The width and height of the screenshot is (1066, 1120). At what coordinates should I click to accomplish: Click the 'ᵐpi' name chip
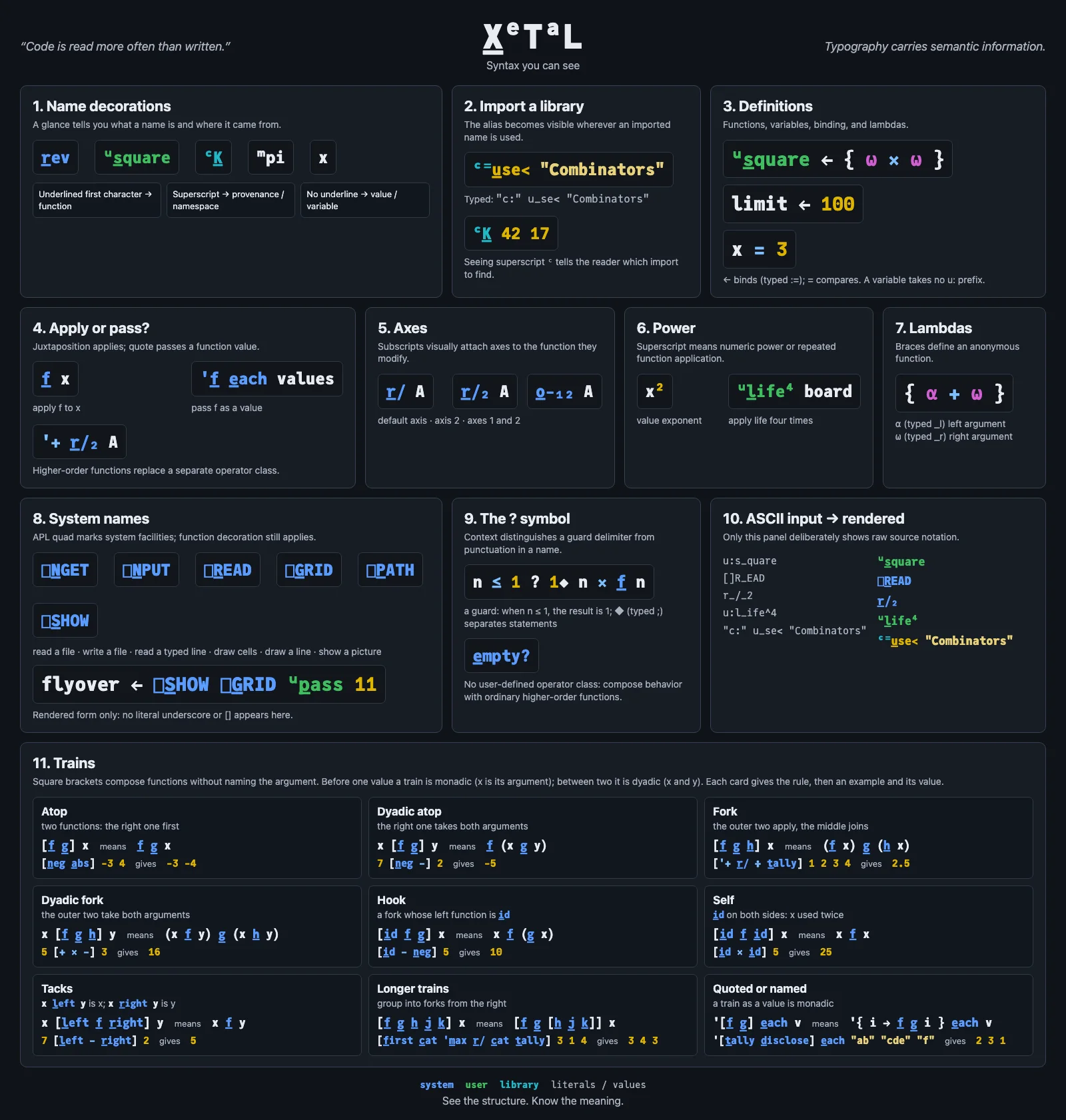click(x=270, y=158)
